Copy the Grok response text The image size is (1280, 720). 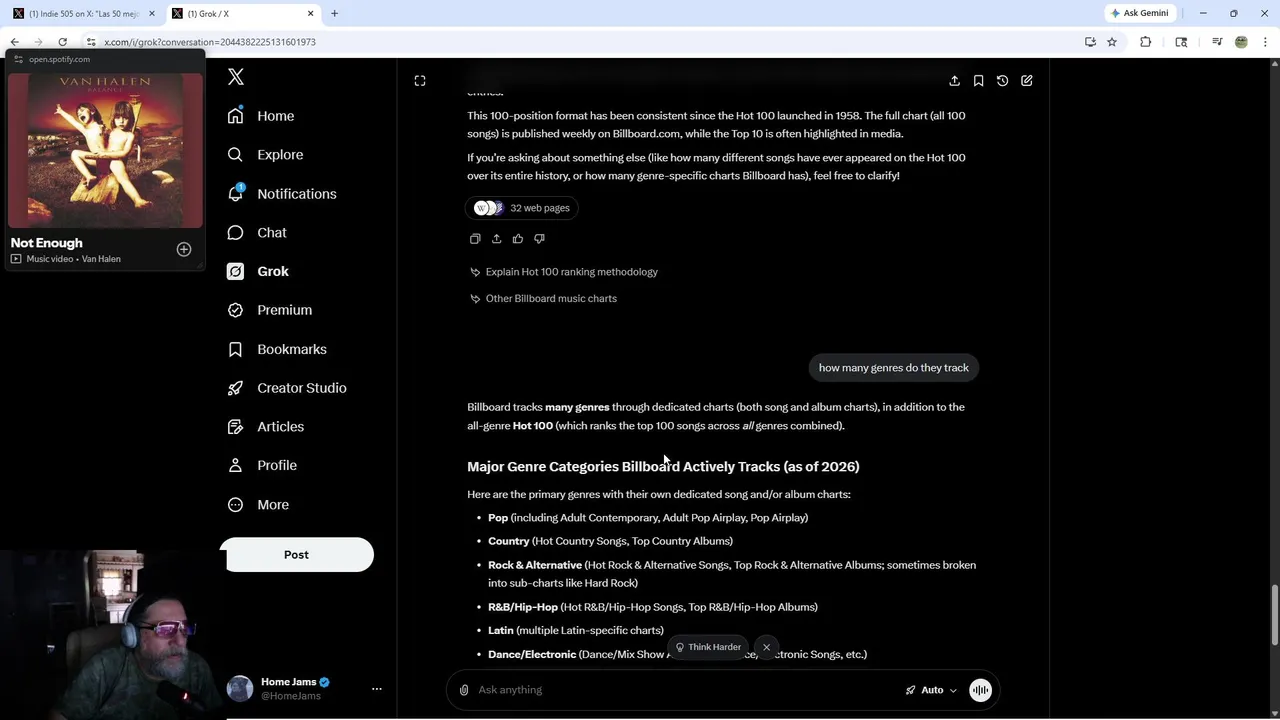[x=475, y=239]
